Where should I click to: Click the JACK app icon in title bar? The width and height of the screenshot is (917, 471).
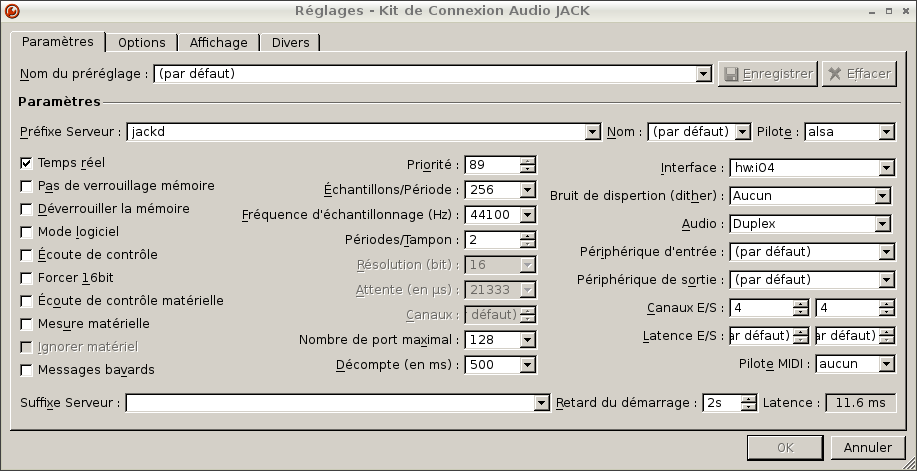click(x=11, y=11)
